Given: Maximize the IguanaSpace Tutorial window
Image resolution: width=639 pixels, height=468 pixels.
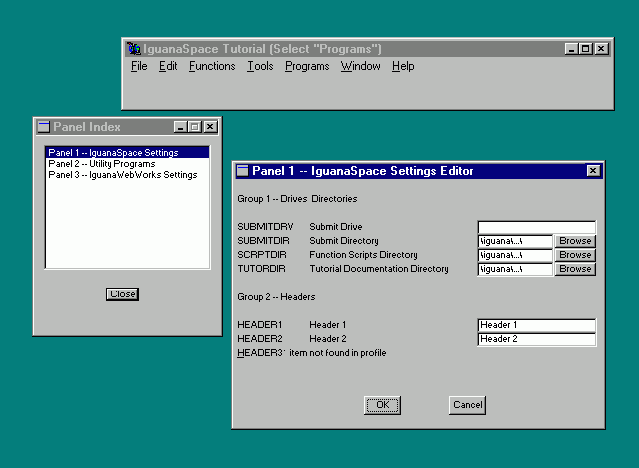Looking at the screenshot, I should tap(585, 49).
